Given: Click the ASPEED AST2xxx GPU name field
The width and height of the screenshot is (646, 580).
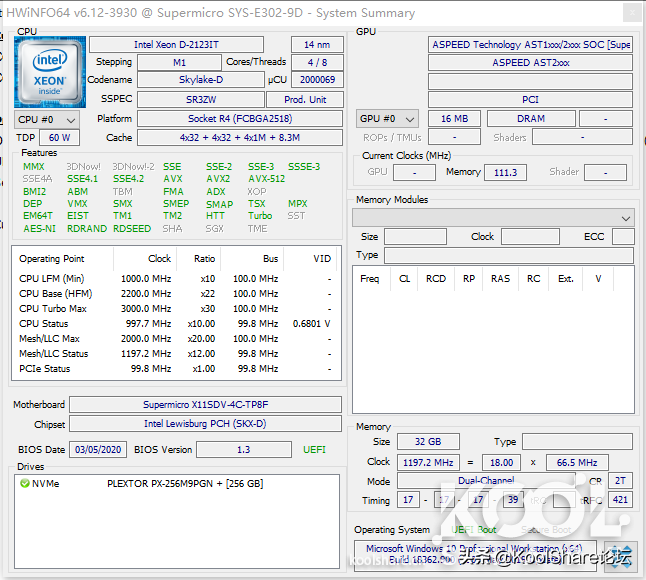Looking at the screenshot, I should tap(531, 63).
